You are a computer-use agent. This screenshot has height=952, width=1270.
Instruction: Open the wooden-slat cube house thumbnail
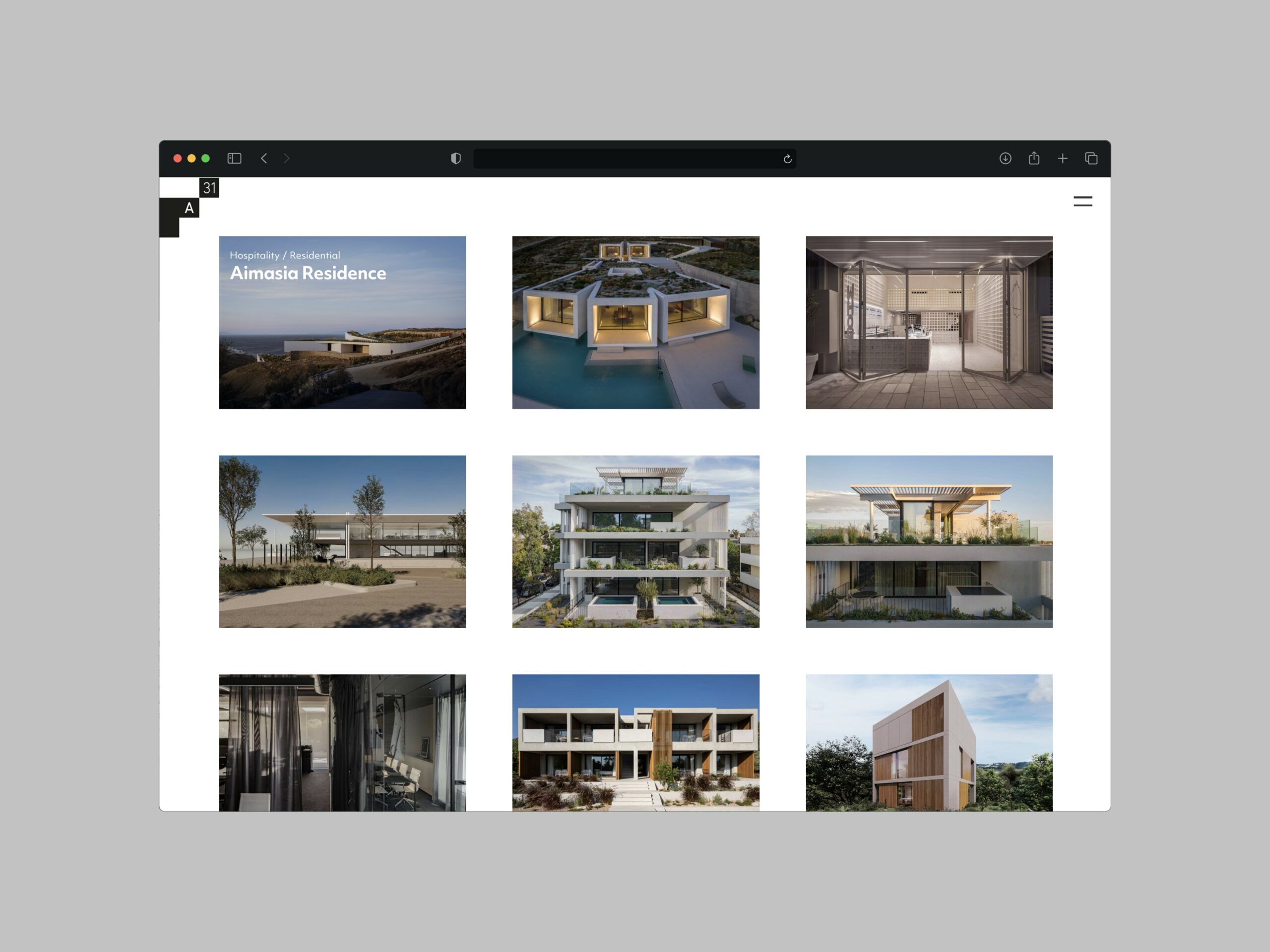coord(929,743)
